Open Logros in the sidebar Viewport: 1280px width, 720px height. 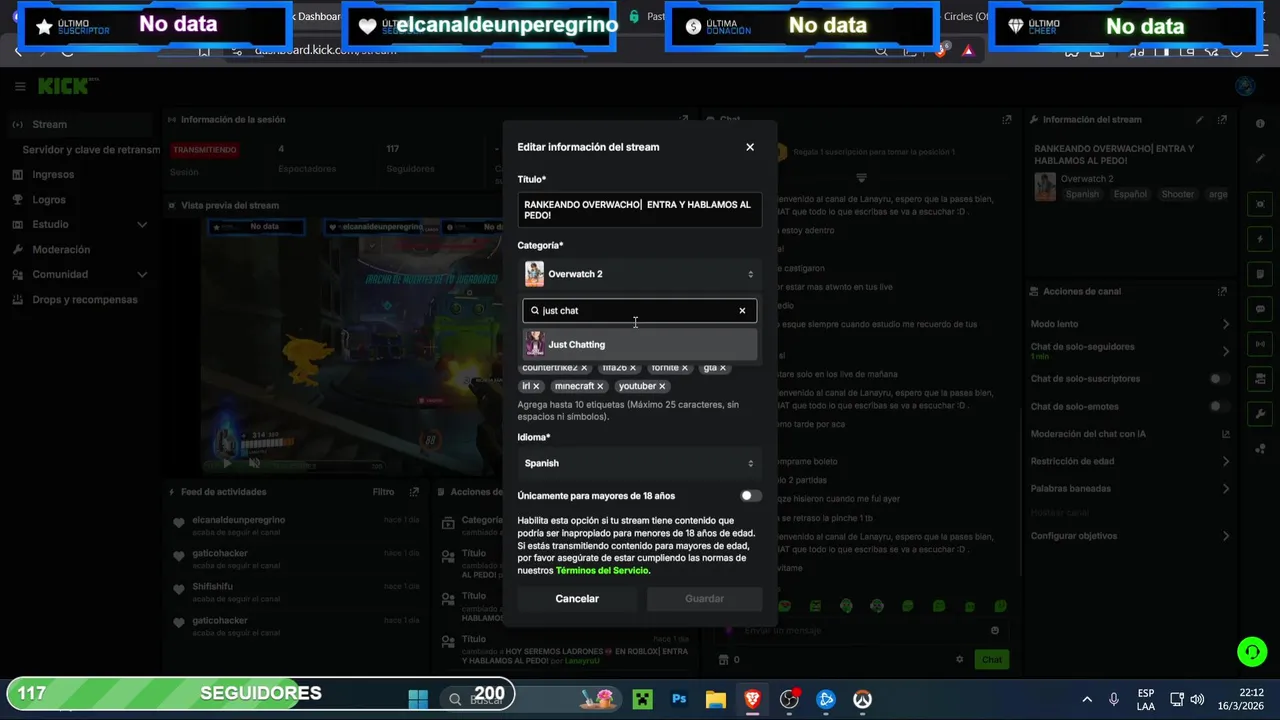tap(49, 200)
